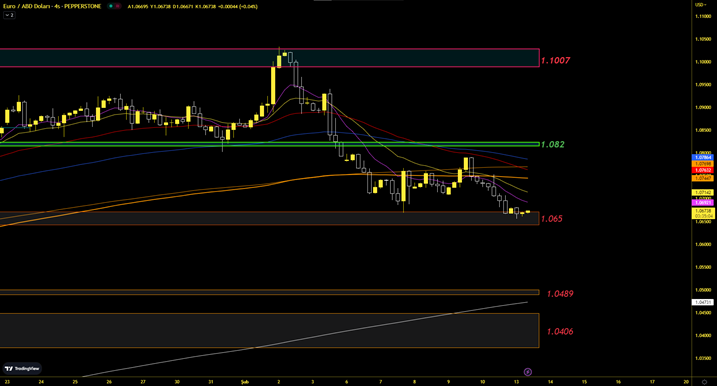Click 1.09000 on the price axis

click(x=703, y=107)
